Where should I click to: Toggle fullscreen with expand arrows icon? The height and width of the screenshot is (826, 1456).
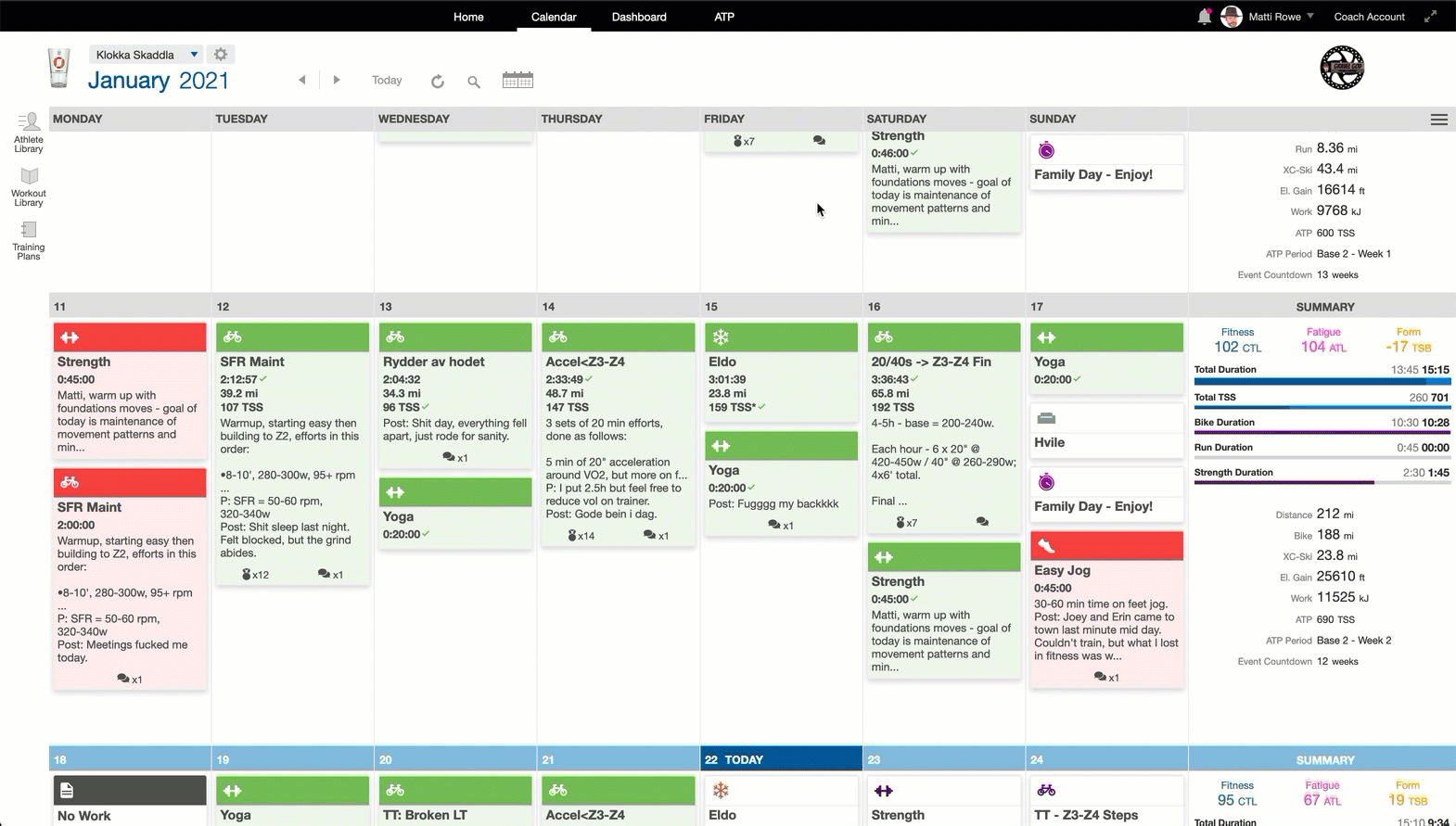point(1431,17)
